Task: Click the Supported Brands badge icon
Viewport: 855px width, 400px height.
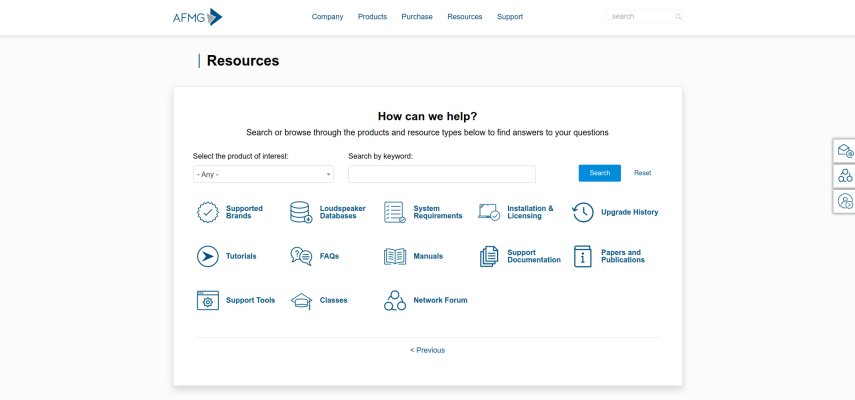Action: tap(208, 212)
